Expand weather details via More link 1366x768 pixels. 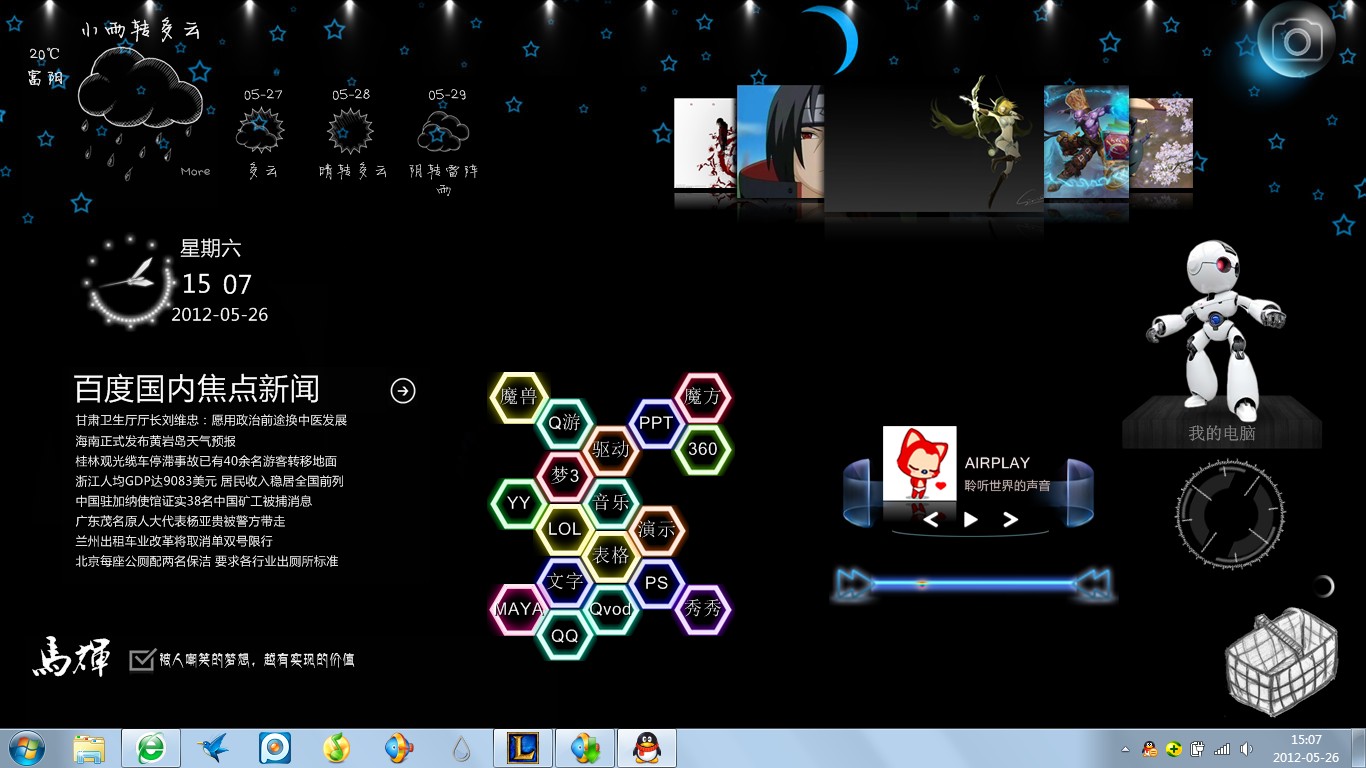[x=195, y=172]
